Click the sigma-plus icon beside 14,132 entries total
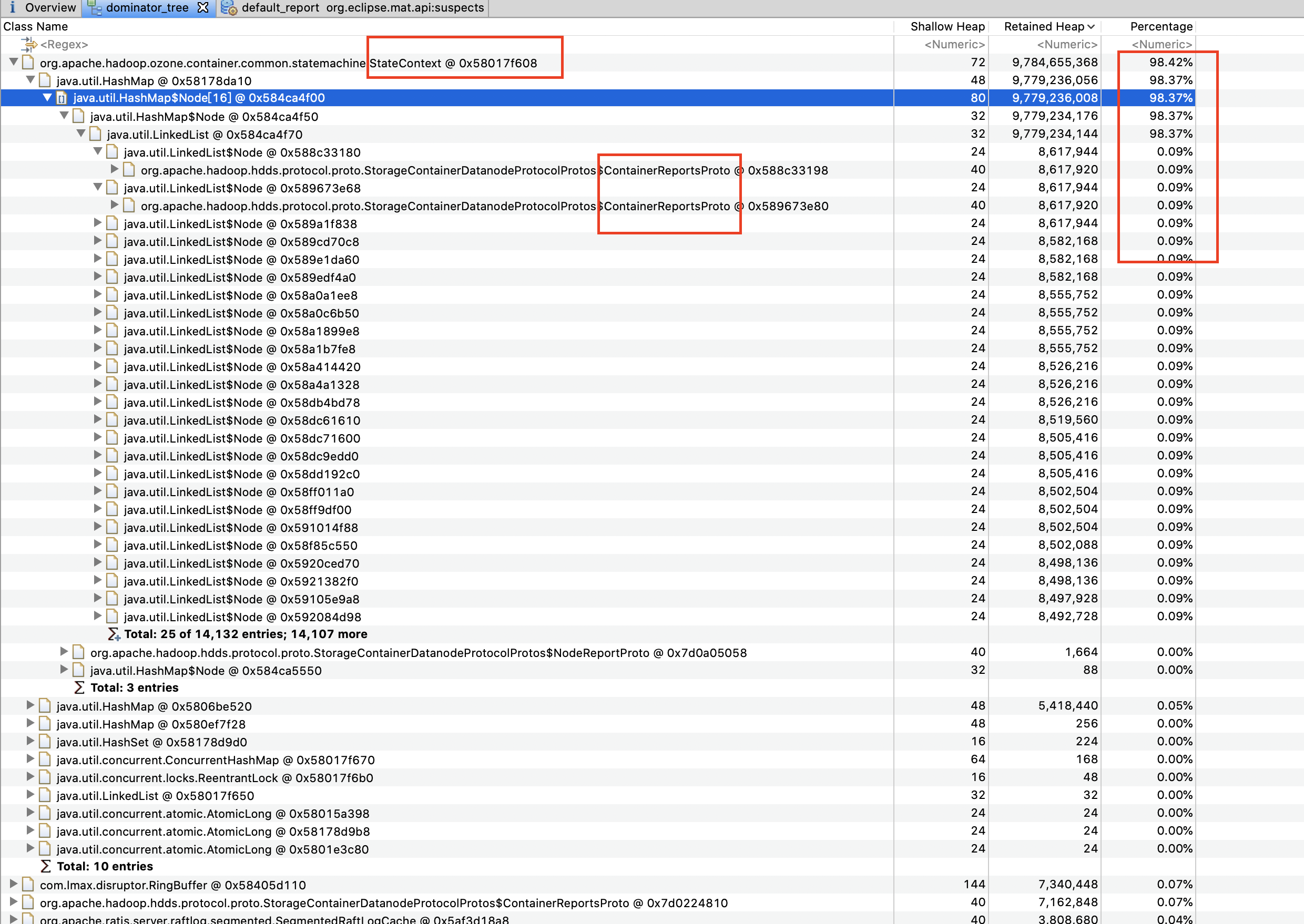This screenshot has width=1304, height=924. 114,634
